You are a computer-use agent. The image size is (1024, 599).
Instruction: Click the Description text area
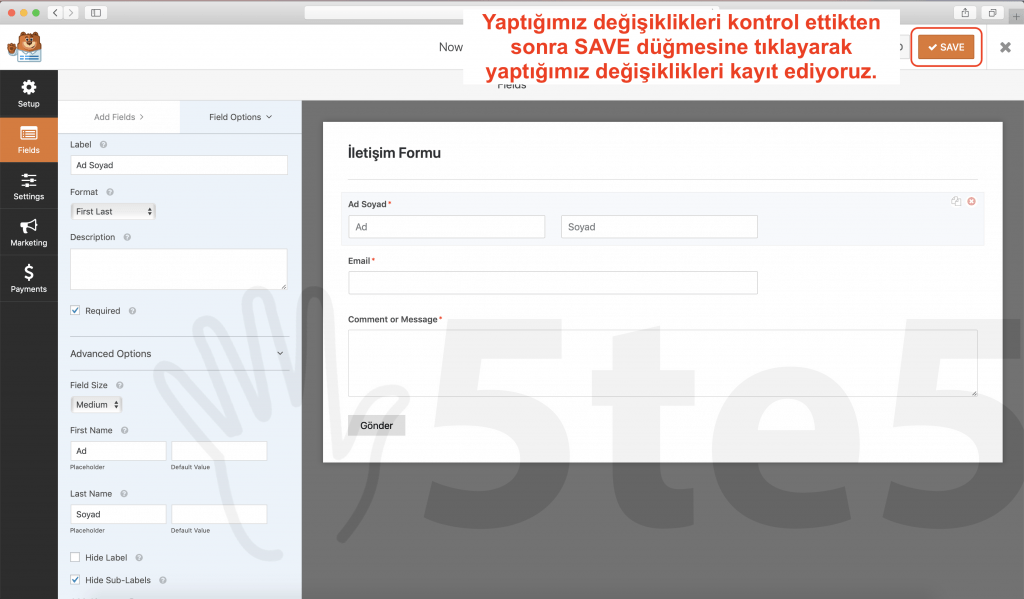(178, 269)
